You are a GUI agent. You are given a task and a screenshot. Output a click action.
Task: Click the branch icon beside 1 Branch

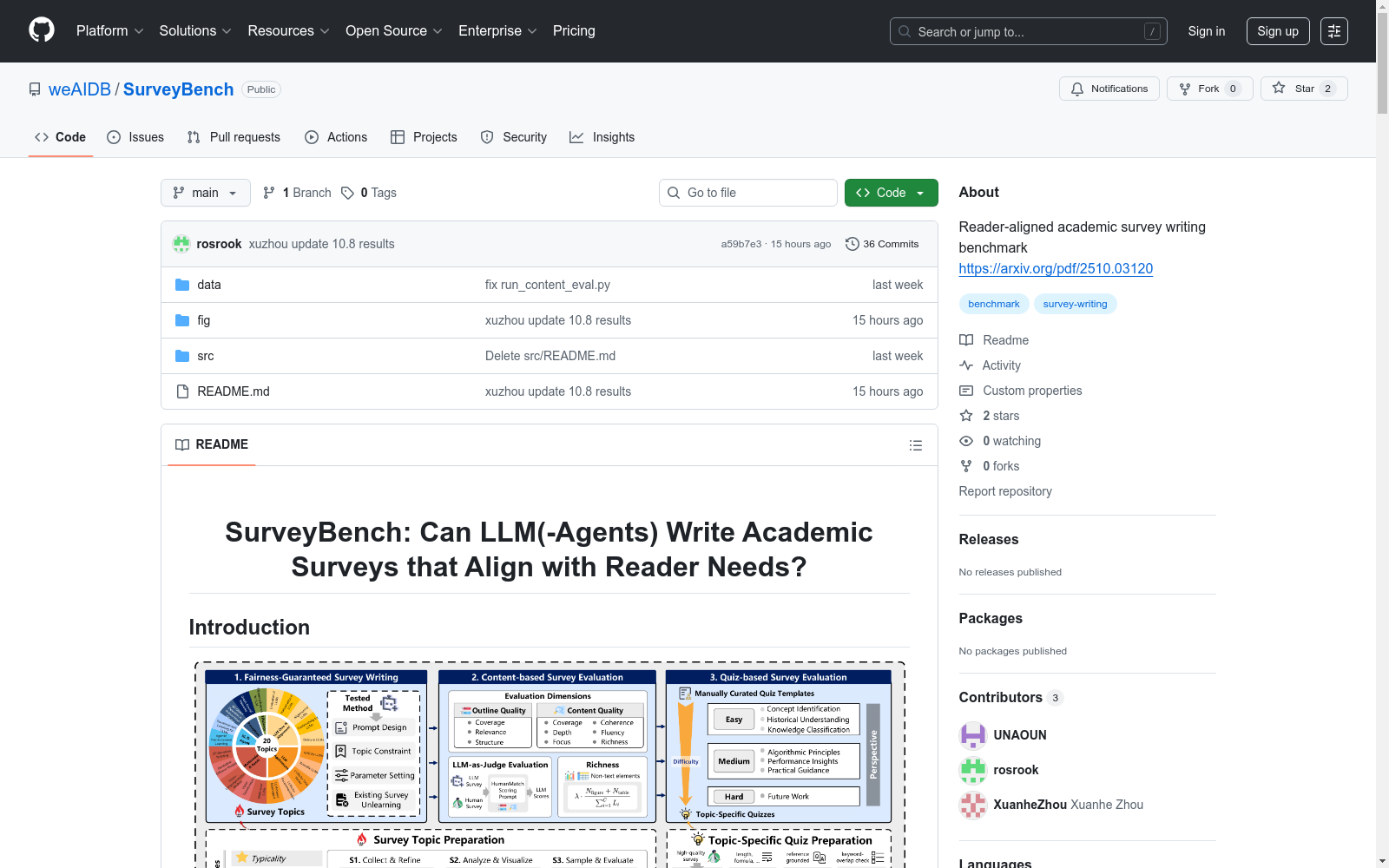tap(269, 193)
